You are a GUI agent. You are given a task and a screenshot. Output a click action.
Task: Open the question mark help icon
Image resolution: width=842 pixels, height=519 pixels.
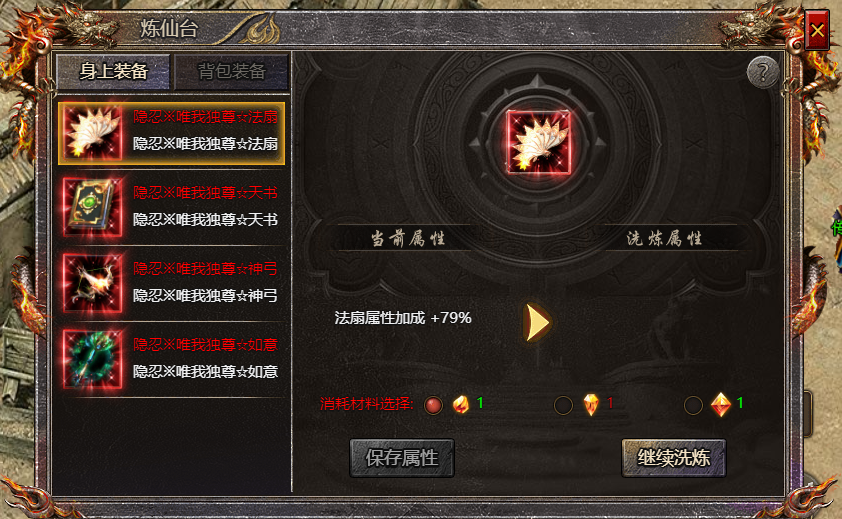click(x=763, y=72)
